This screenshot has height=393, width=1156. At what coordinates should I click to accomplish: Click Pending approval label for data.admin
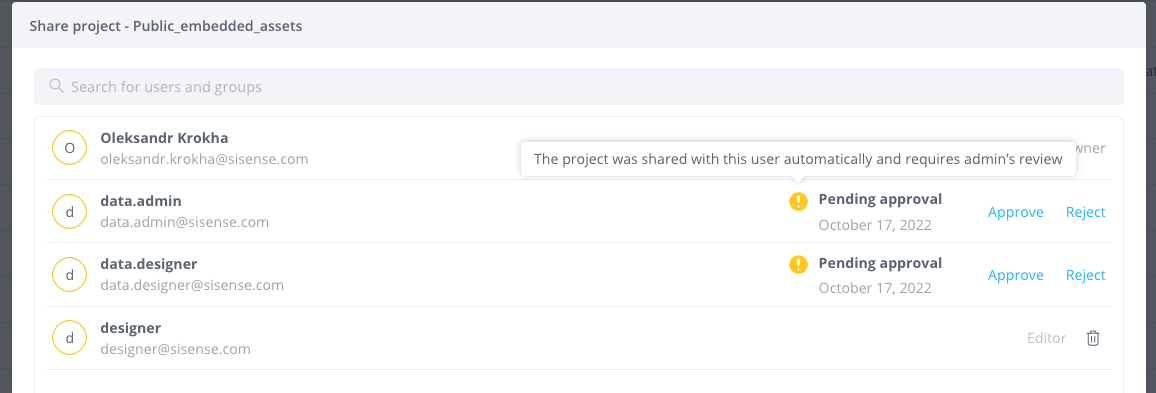[x=880, y=199]
